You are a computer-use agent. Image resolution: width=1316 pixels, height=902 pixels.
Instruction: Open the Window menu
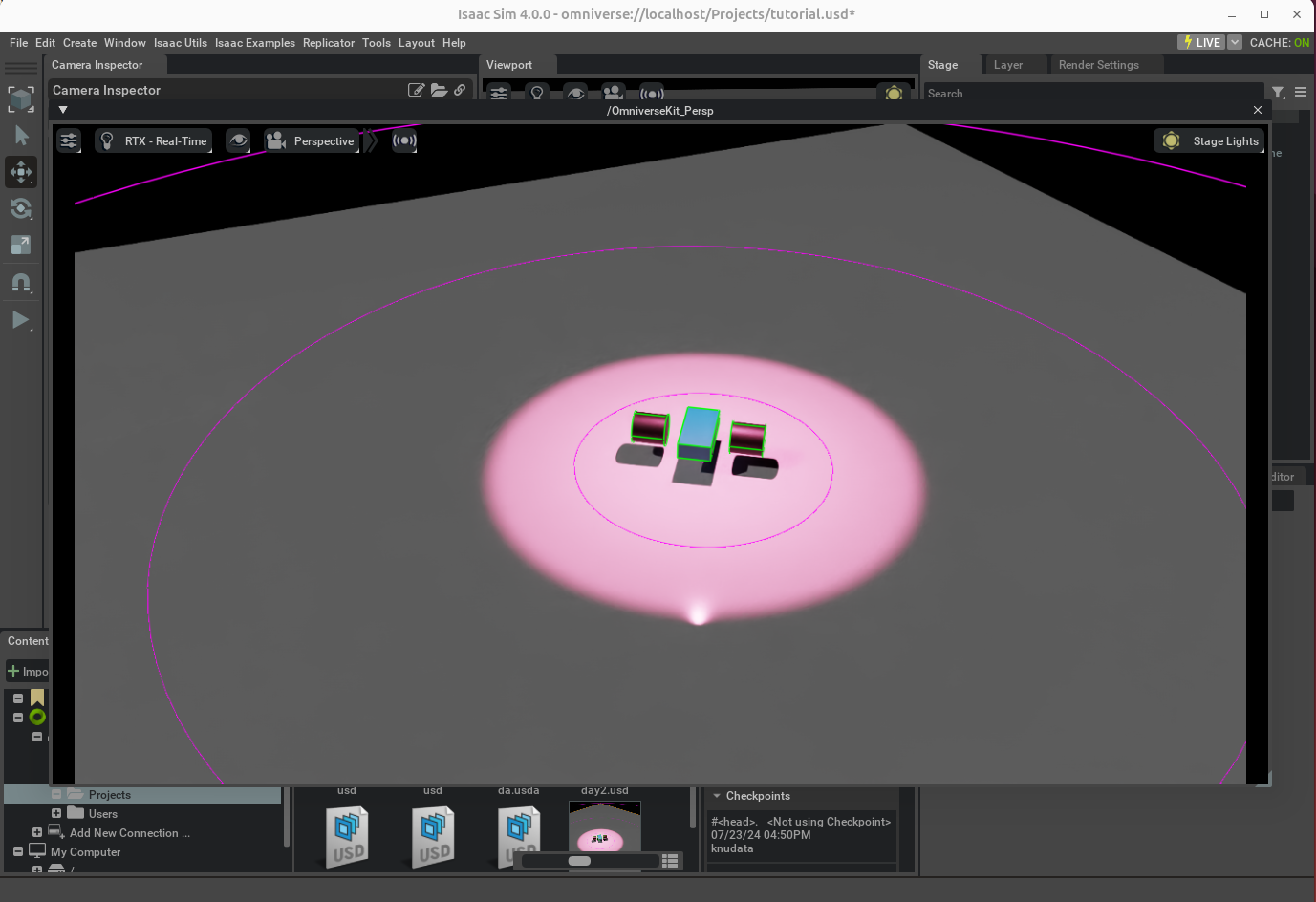[124, 43]
